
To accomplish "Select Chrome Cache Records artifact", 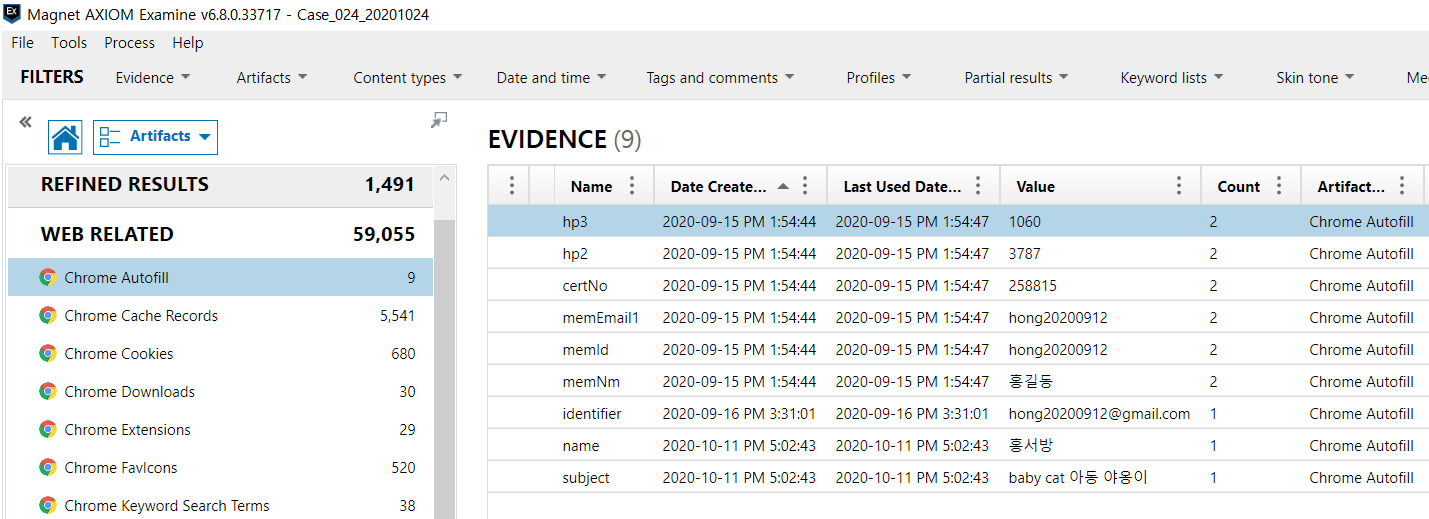I will (x=220, y=315).
